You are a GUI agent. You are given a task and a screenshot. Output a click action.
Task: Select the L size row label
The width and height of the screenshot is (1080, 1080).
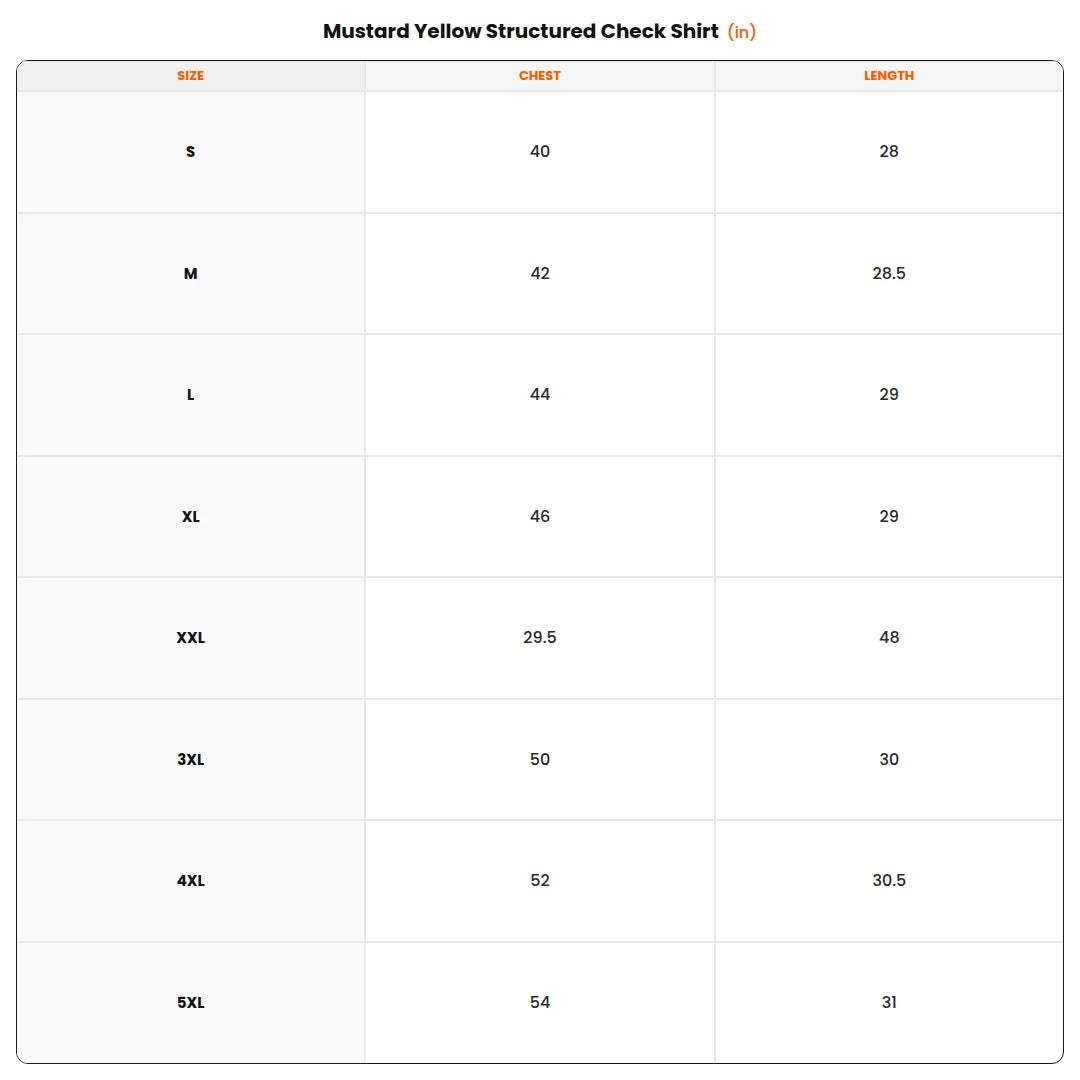point(190,395)
